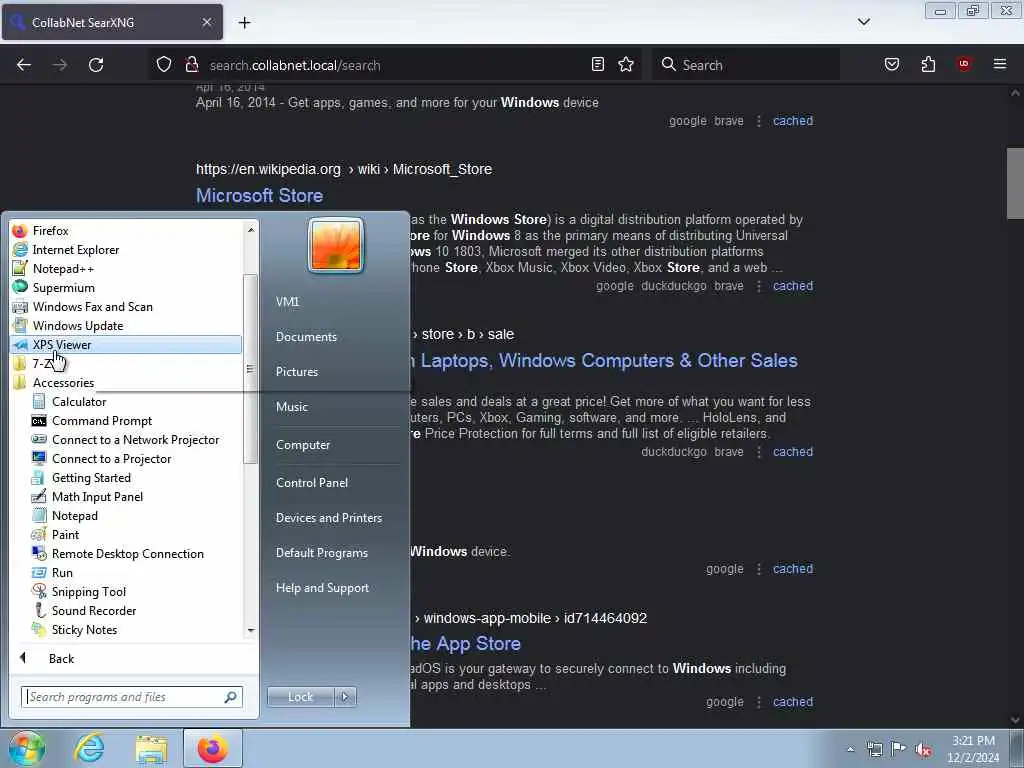The height and width of the screenshot is (768, 1024).
Task: Open Control Panel
Action: pyautogui.click(x=312, y=483)
